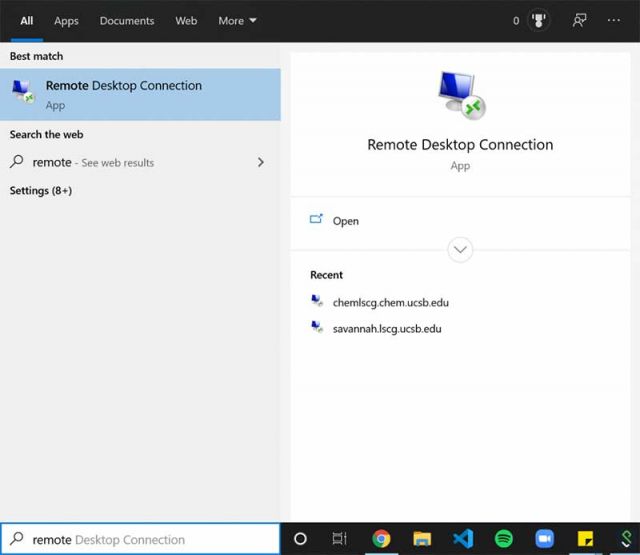Click the Best match heading

(36, 56)
